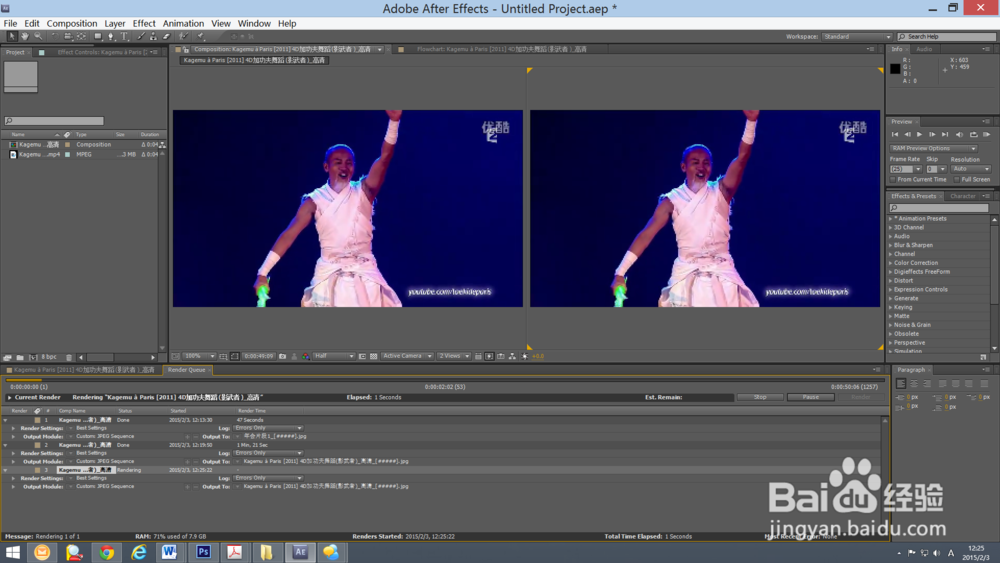The image size is (1000, 563).
Task: Jump to first frame in Preview panel
Action: (895, 135)
